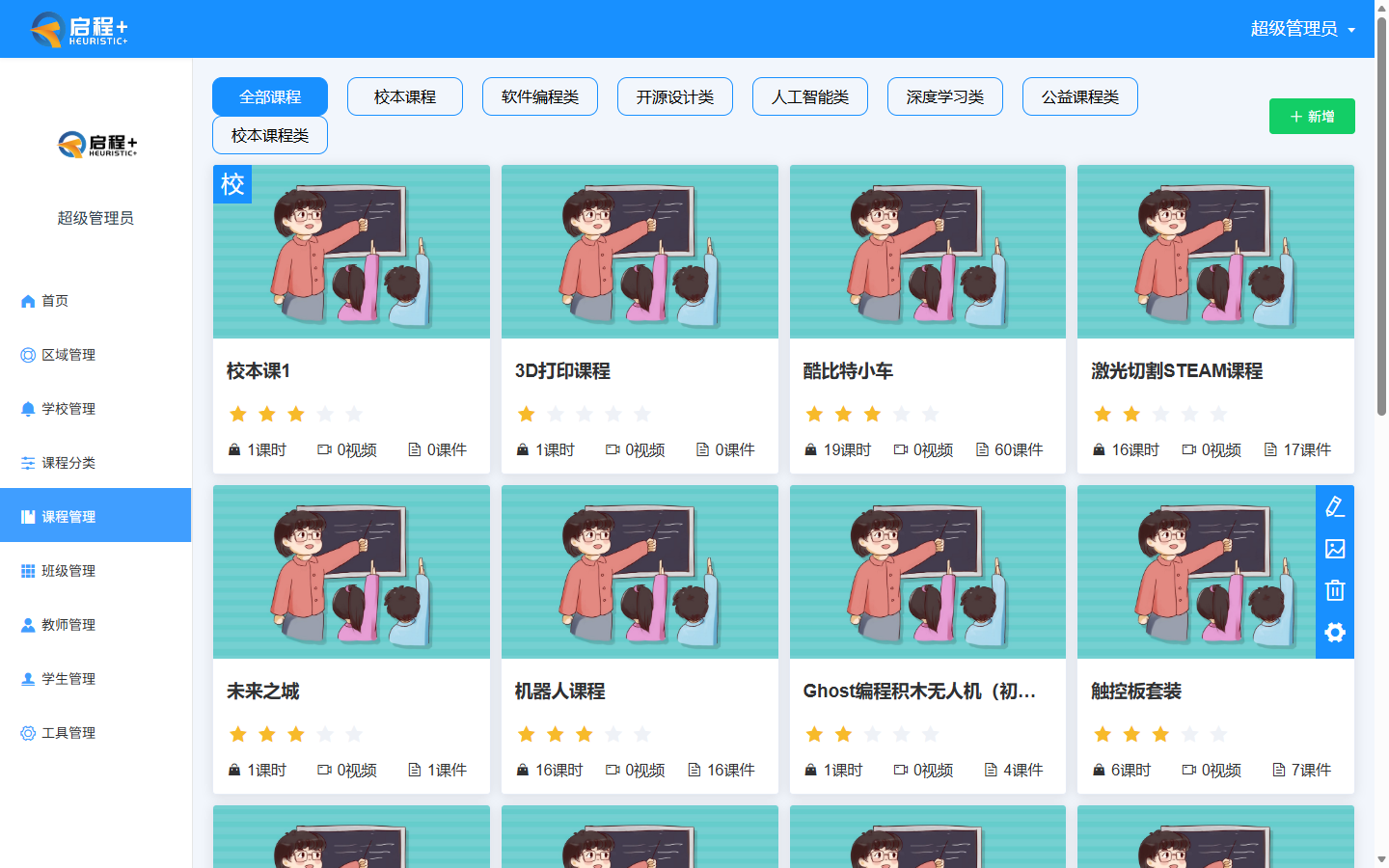Open the 3D打印课程 course title

click(x=562, y=371)
